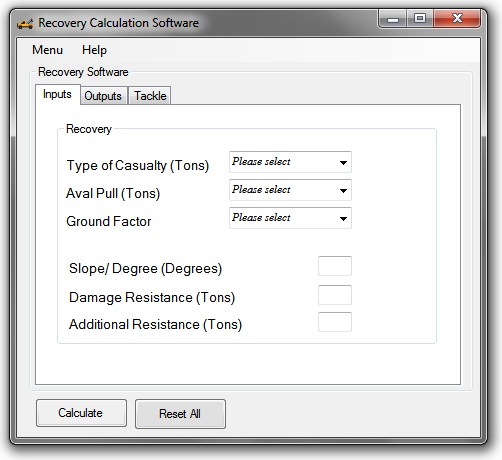The image size is (502, 460).
Task: Click the Calculate button
Action: [x=81, y=413]
